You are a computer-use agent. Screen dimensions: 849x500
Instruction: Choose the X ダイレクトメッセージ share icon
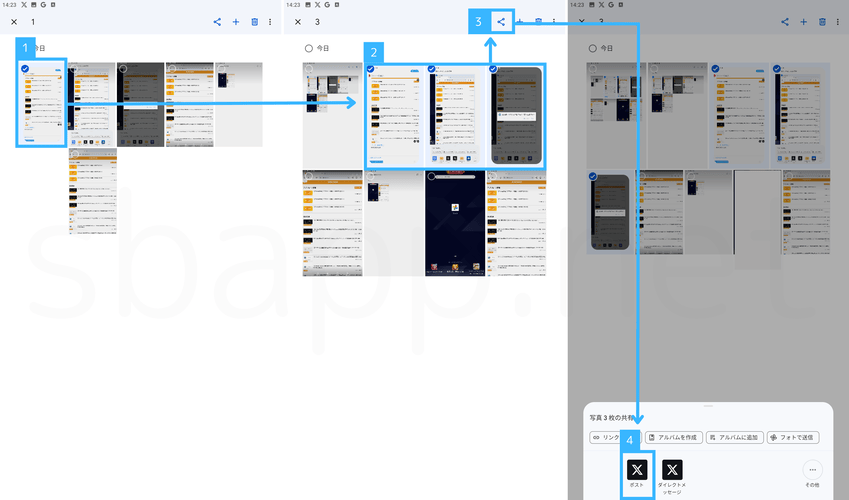pos(673,469)
